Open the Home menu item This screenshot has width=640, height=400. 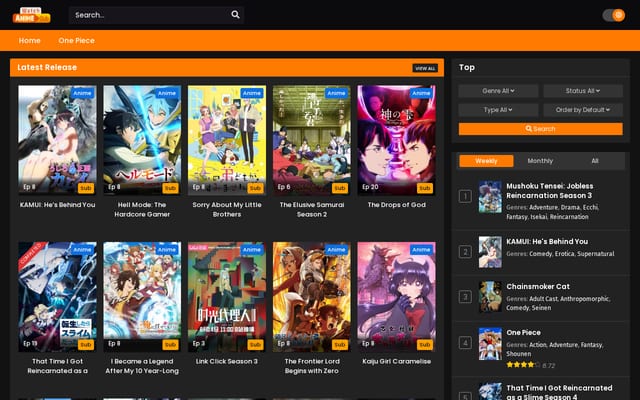29,40
